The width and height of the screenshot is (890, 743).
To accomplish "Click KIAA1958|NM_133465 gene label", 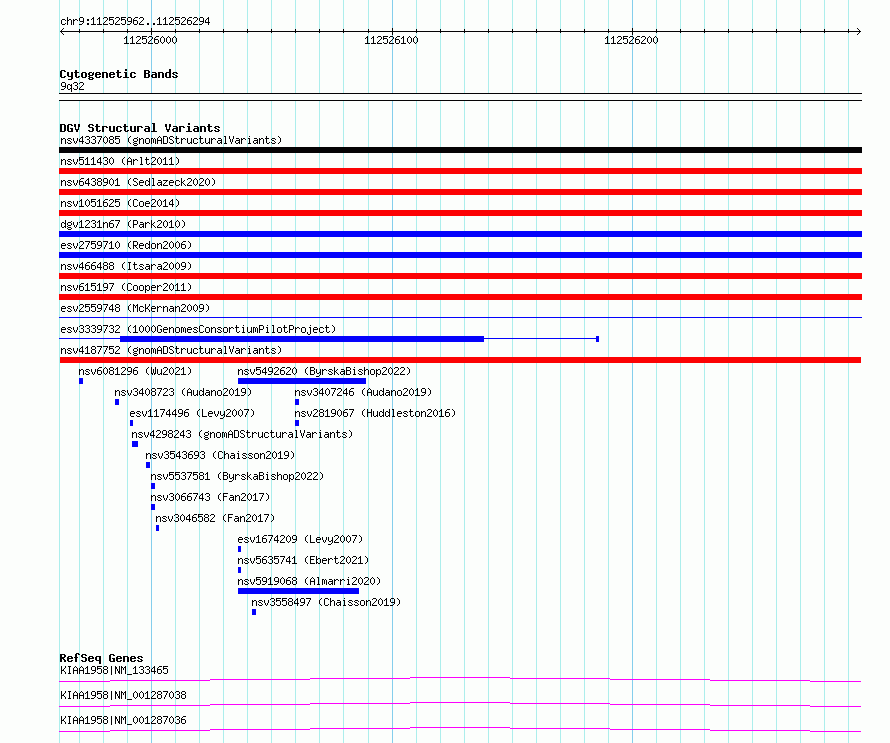I will click(114, 670).
